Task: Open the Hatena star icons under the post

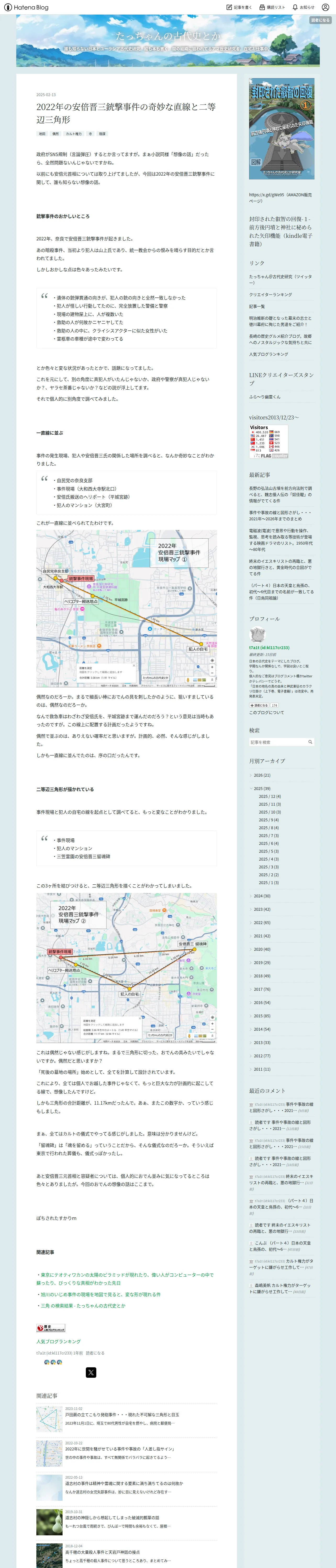Action: (53, 1362)
